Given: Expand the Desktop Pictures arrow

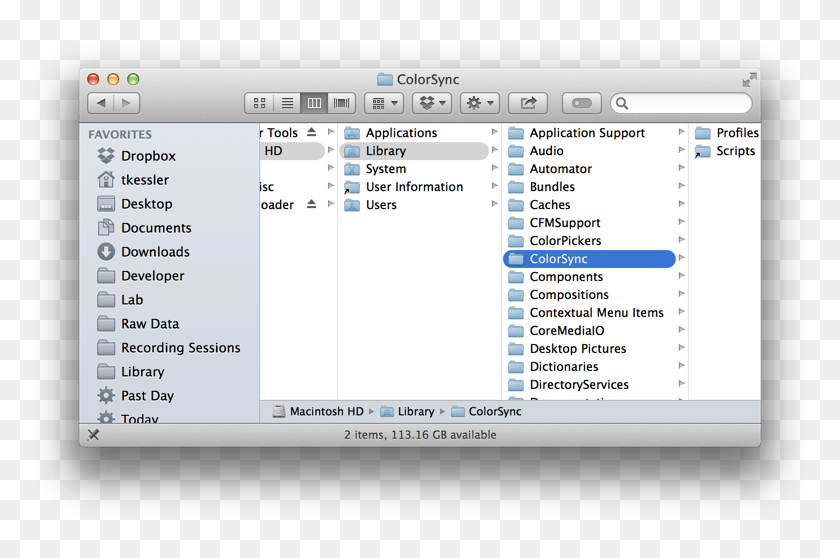Looking at the screenshot, I should tap(681, 348).
